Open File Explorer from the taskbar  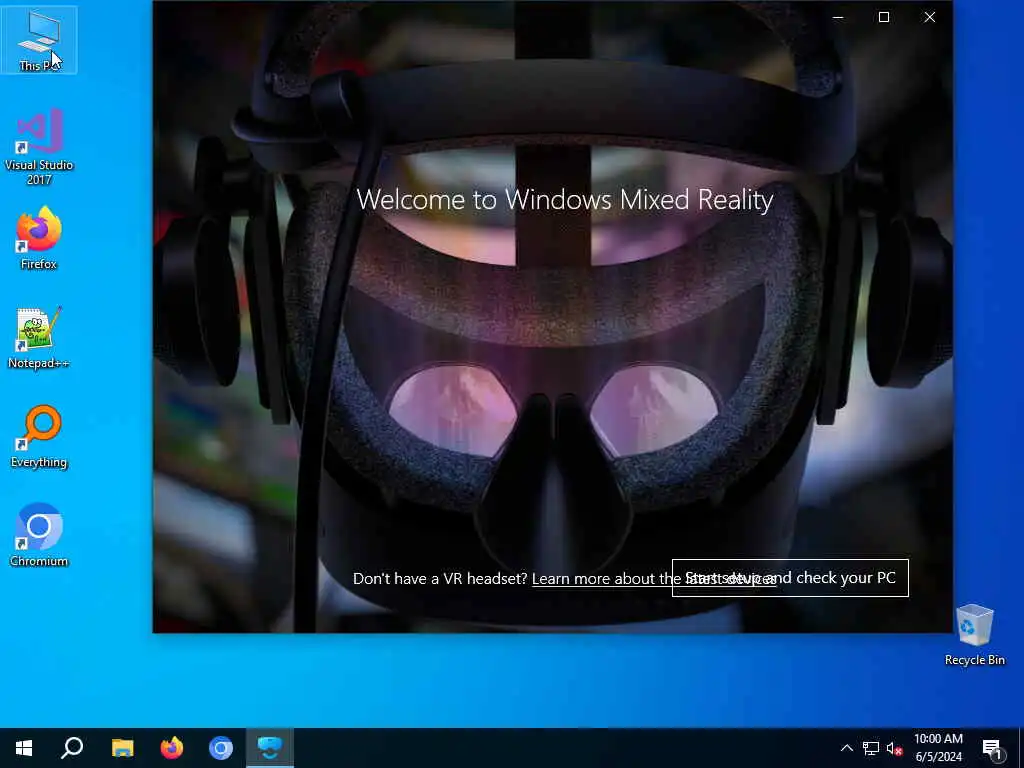click(x=122, y=748)
